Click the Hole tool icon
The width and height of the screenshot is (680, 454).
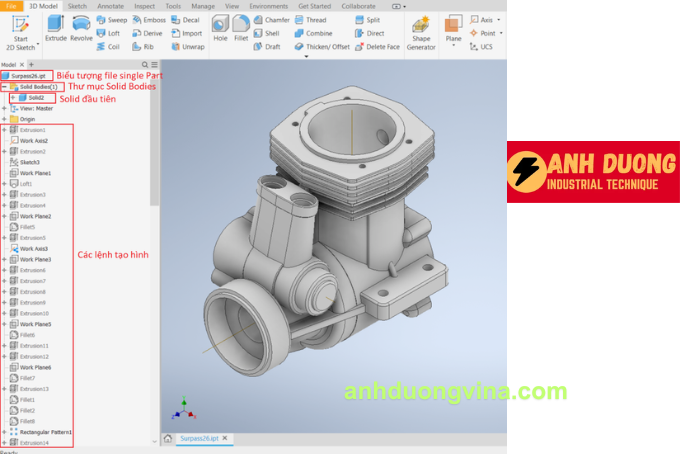[220, 26]
